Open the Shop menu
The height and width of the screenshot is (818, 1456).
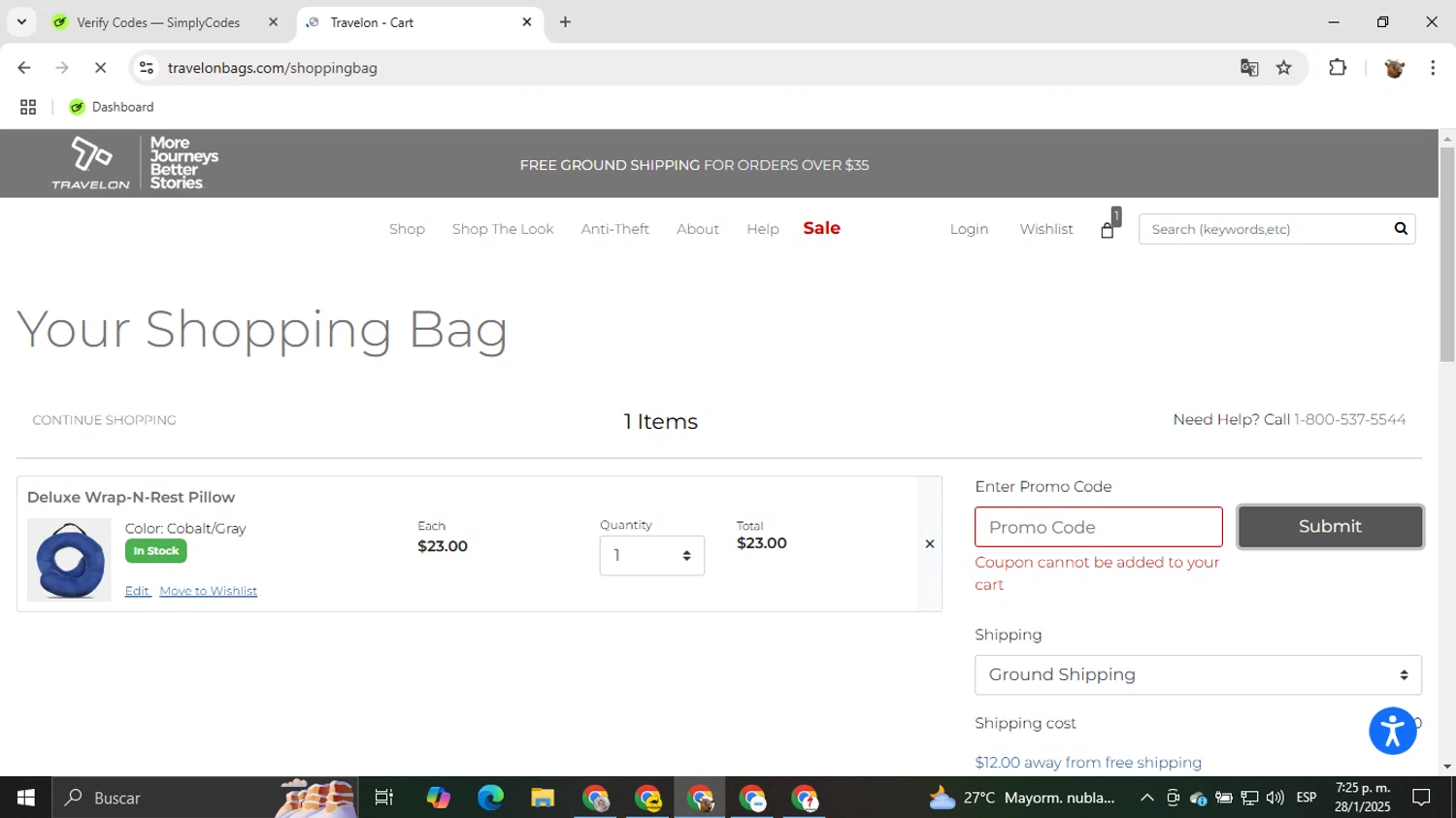(x=407, y=230)
